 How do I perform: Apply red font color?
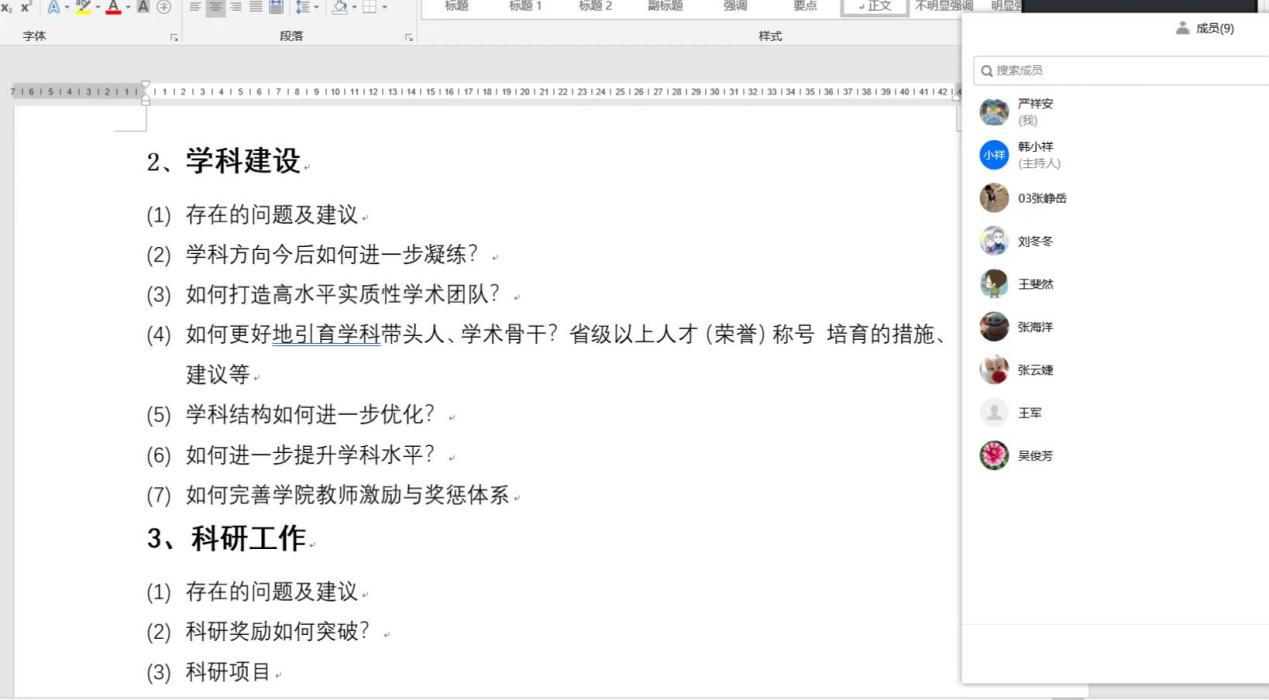pos(112,7)
